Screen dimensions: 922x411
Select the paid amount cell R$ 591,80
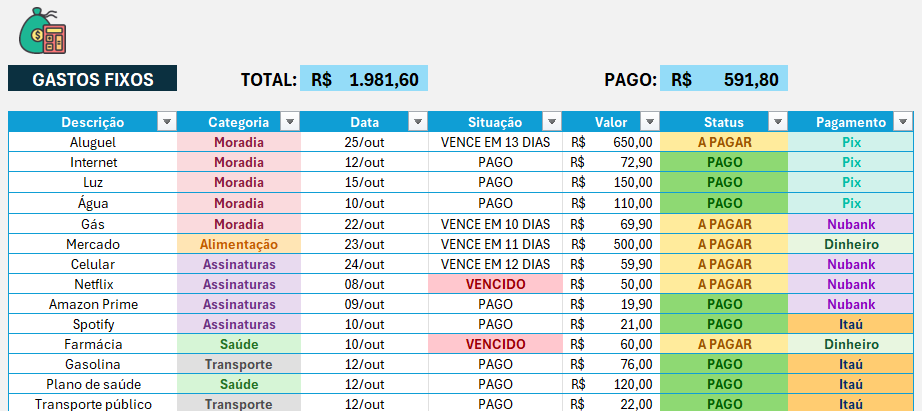(724, 80)
